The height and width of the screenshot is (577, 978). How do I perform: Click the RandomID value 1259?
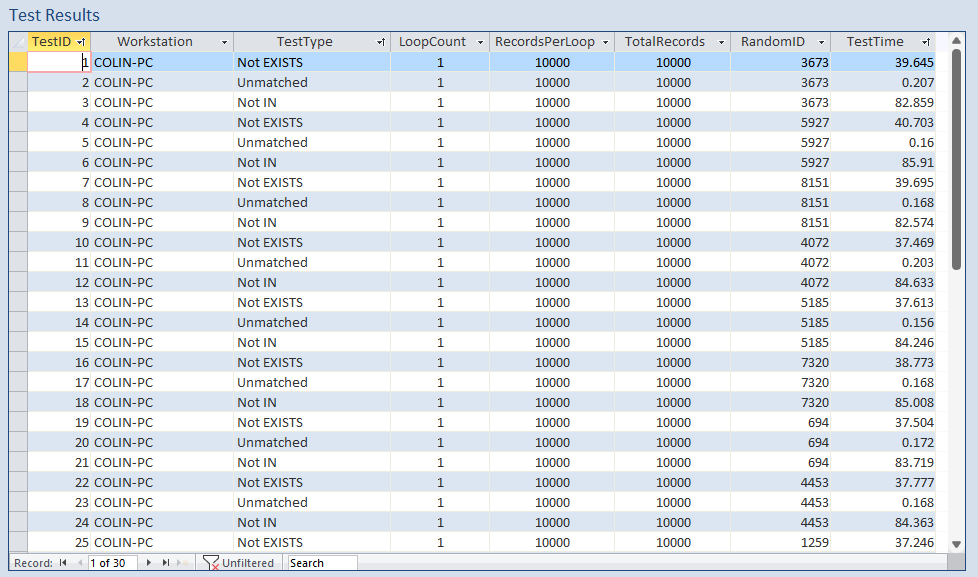(x=815, y=543)
